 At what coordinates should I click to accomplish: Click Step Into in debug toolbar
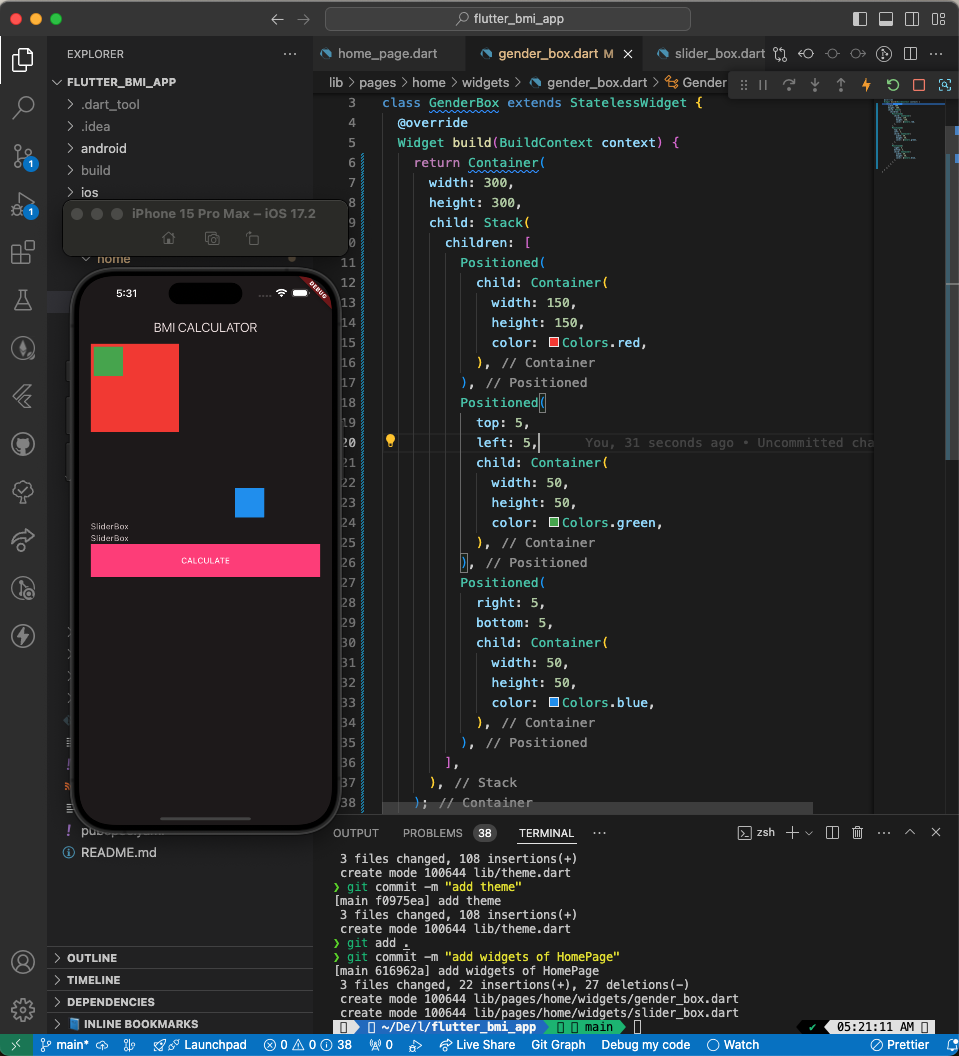click(815, 85)
